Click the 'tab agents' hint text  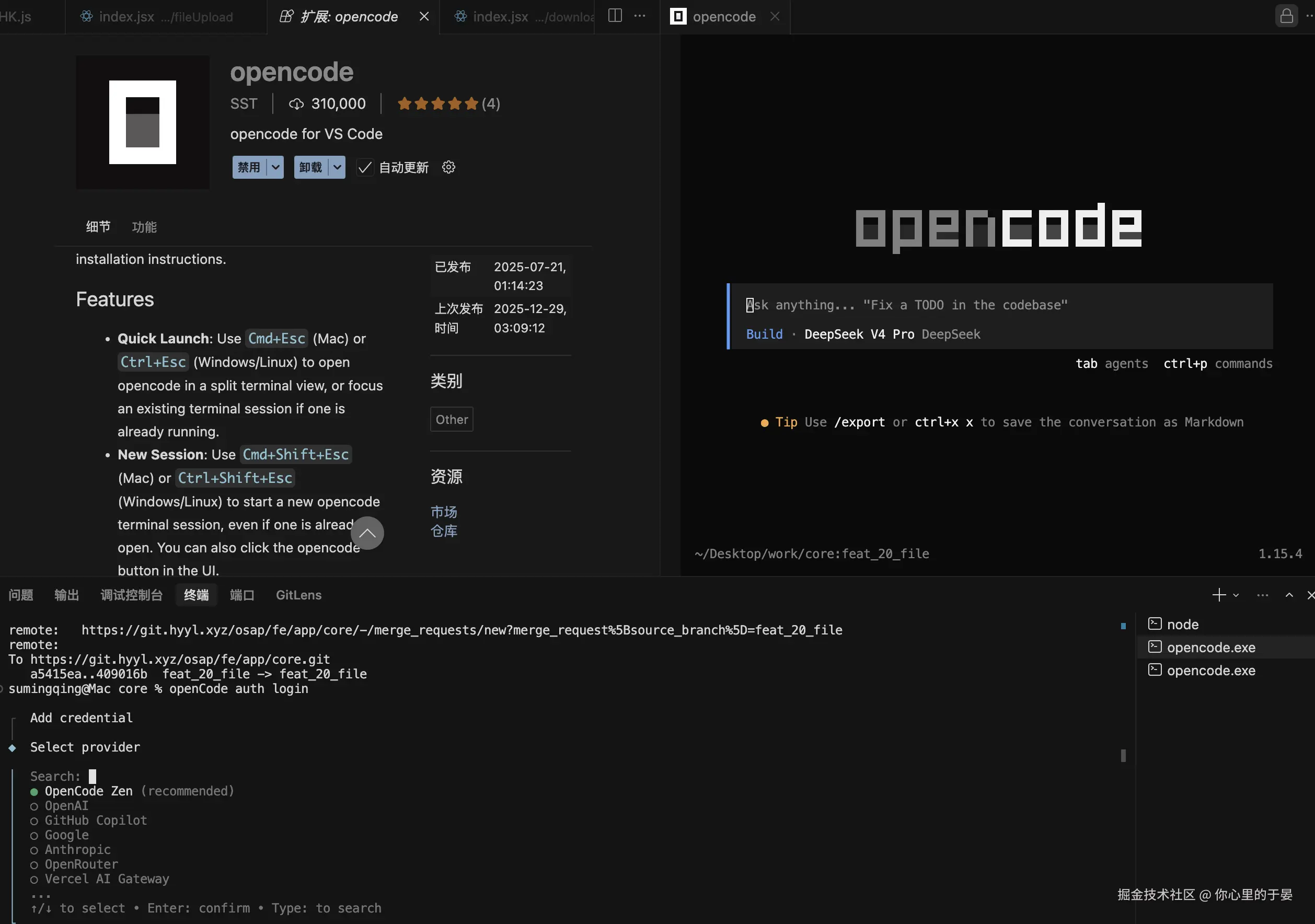point(1112,364)
